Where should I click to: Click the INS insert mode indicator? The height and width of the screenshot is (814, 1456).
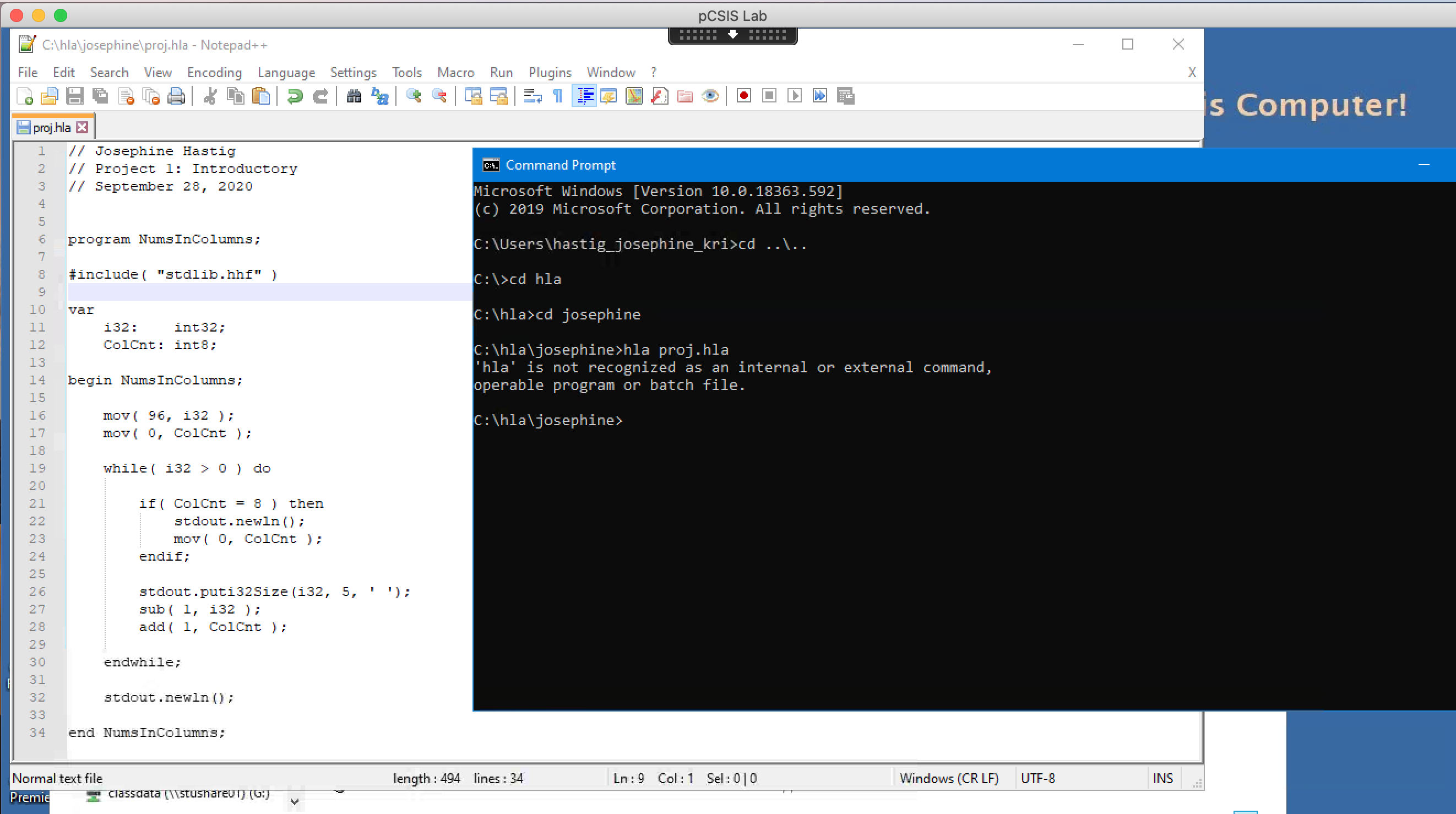tap(1162, 778)
